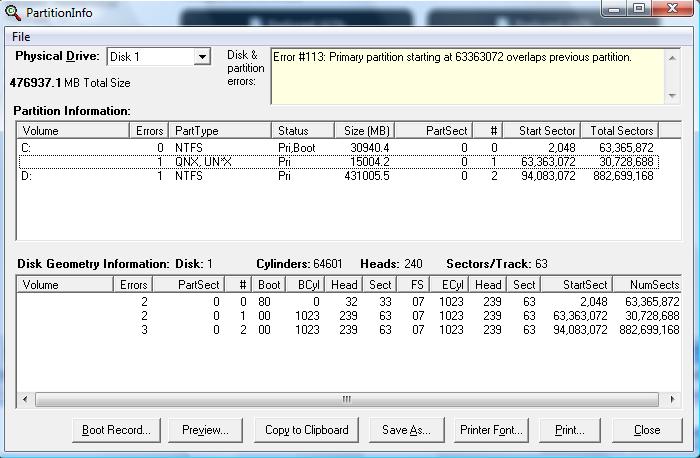Click the Start Sector column header
The width and height of the screenshot is (700, 458).
[x=542, y=131]
